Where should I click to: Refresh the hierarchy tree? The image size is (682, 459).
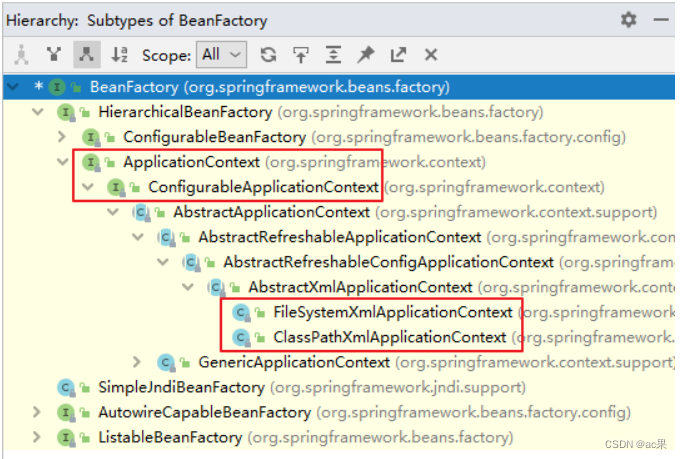(268, 55)
